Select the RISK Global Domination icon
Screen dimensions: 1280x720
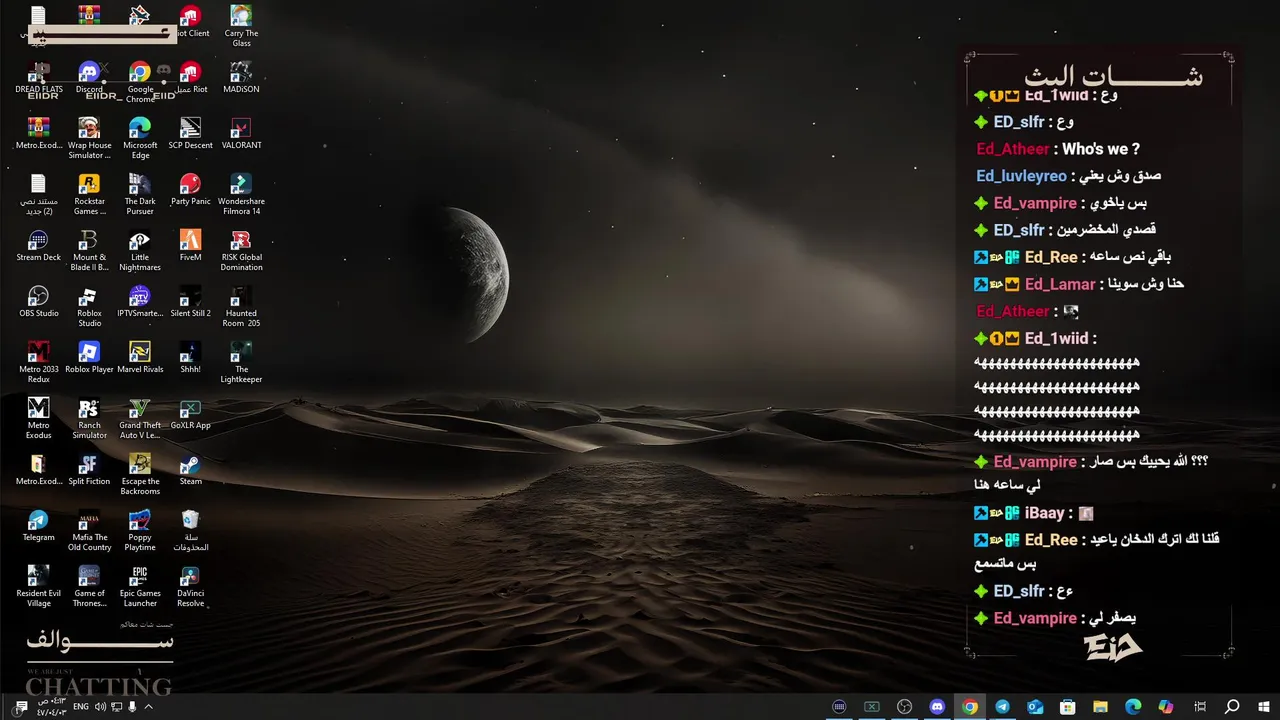click(x=241, y=250)
